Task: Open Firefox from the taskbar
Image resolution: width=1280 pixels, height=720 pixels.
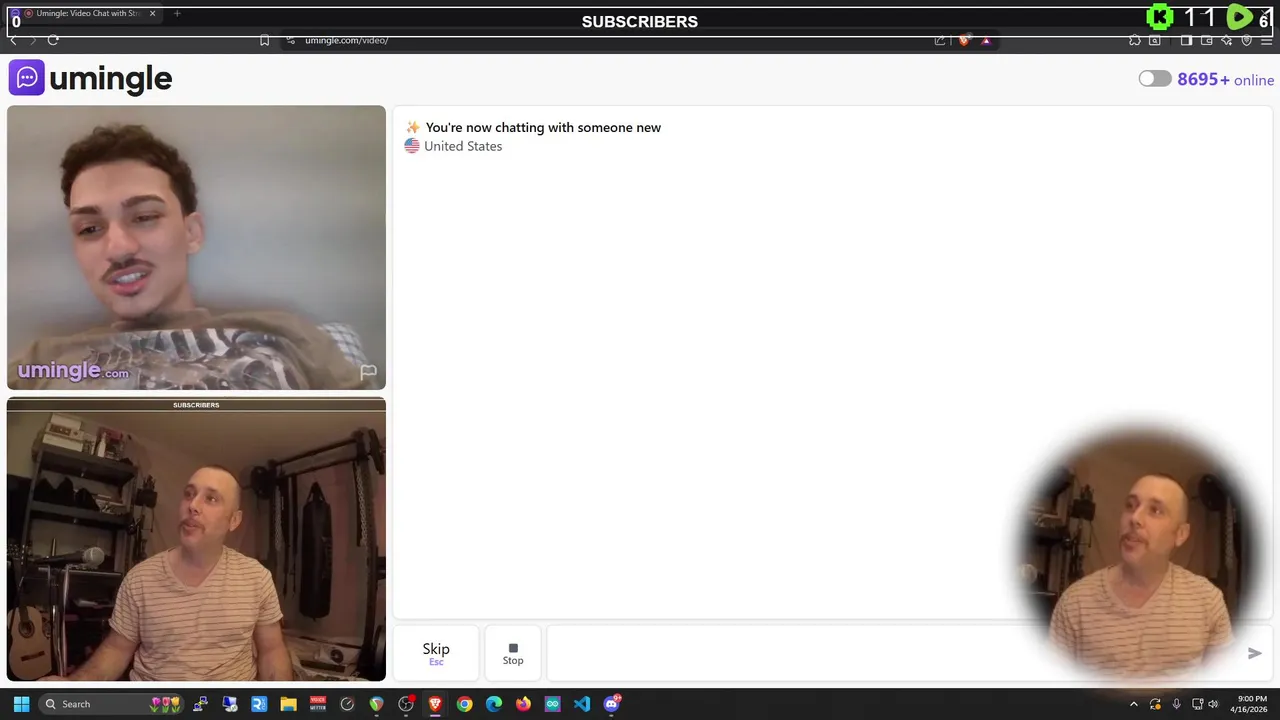Action: [523, 704]
